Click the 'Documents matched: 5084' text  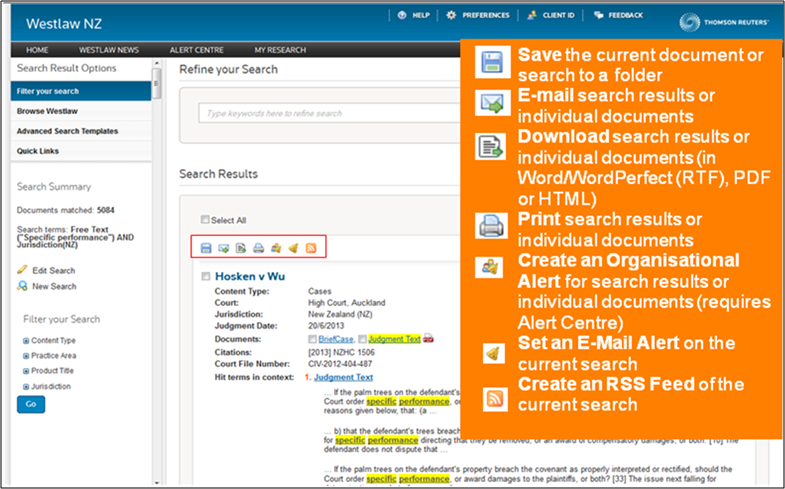(66, 210)
